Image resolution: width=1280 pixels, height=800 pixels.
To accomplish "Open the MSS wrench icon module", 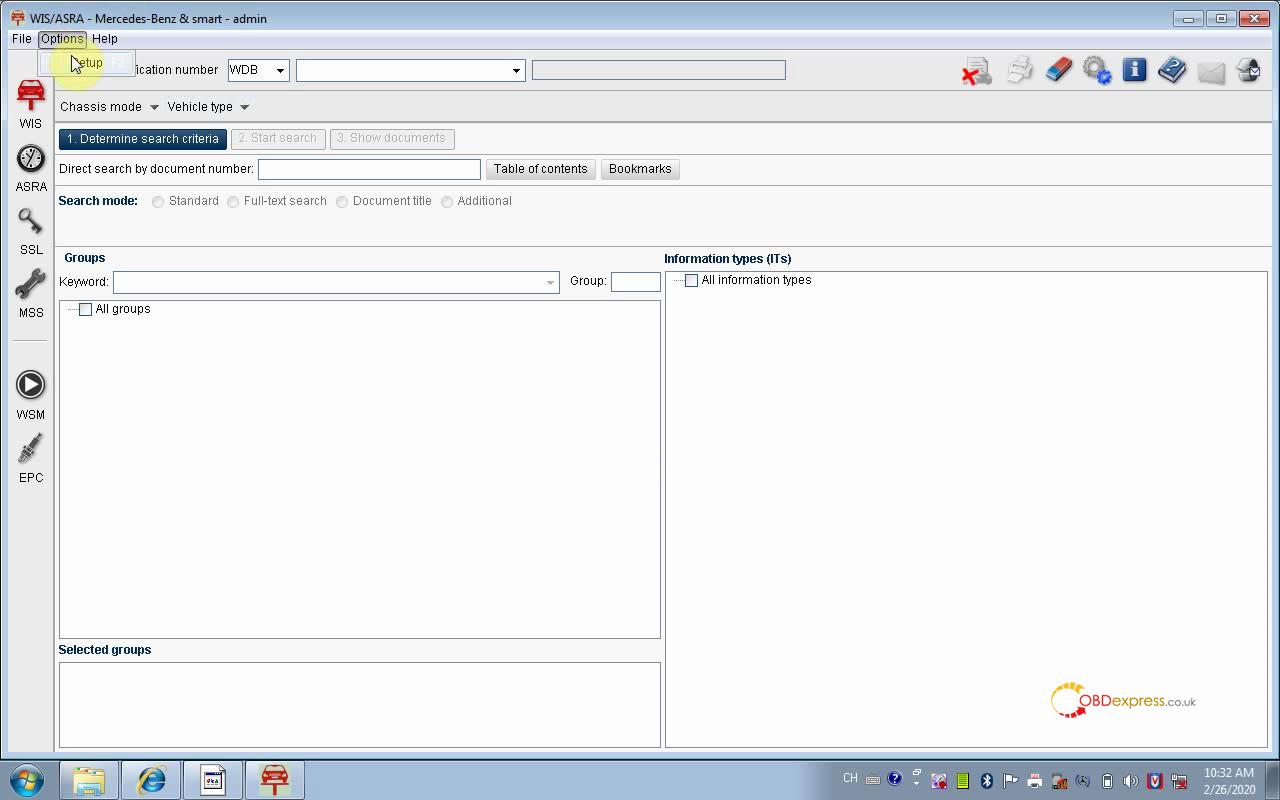I will coord(31,285).
